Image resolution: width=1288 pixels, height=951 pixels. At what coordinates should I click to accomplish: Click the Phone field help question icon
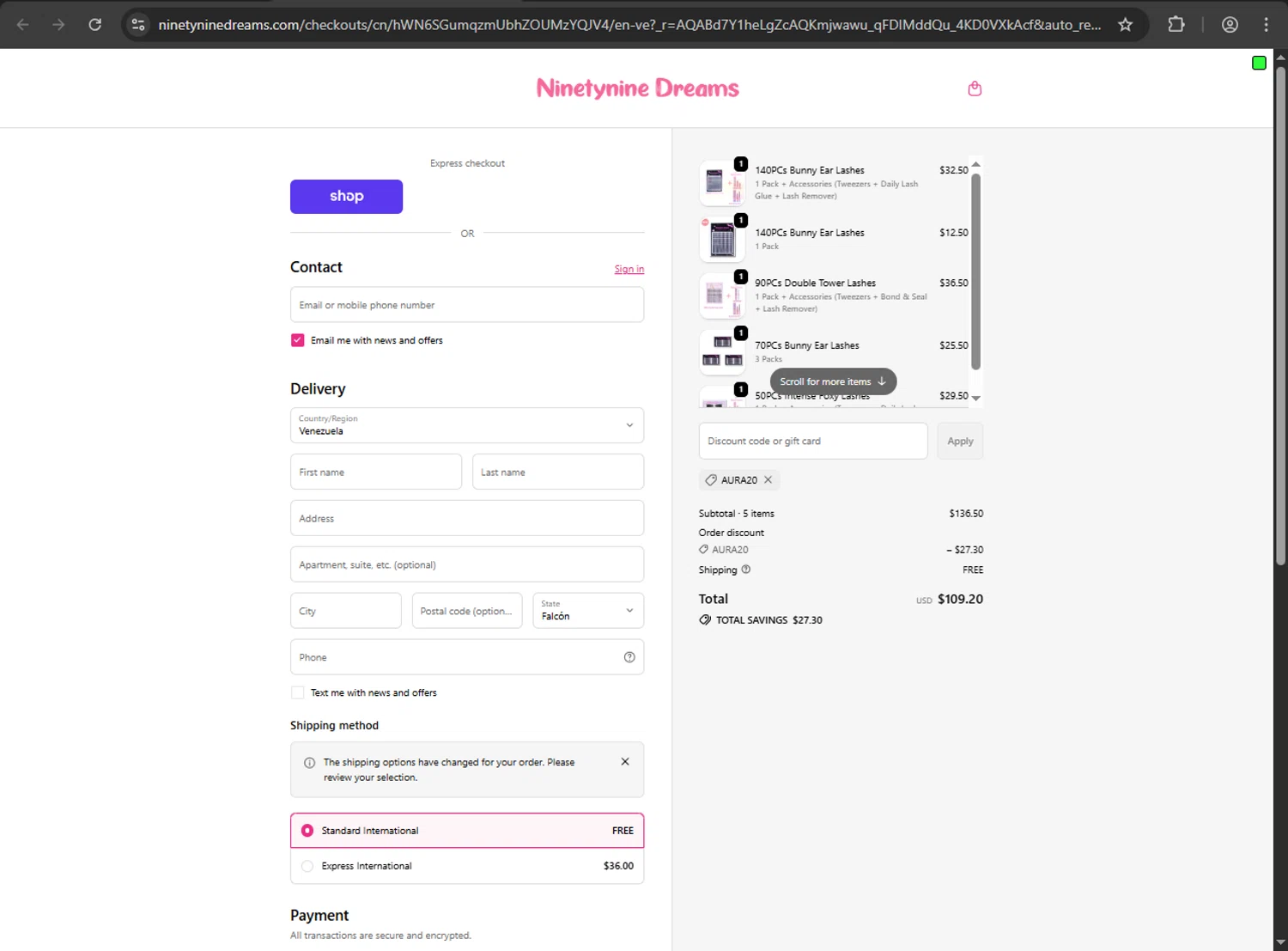pyautogui.click(x=629, y=657)
